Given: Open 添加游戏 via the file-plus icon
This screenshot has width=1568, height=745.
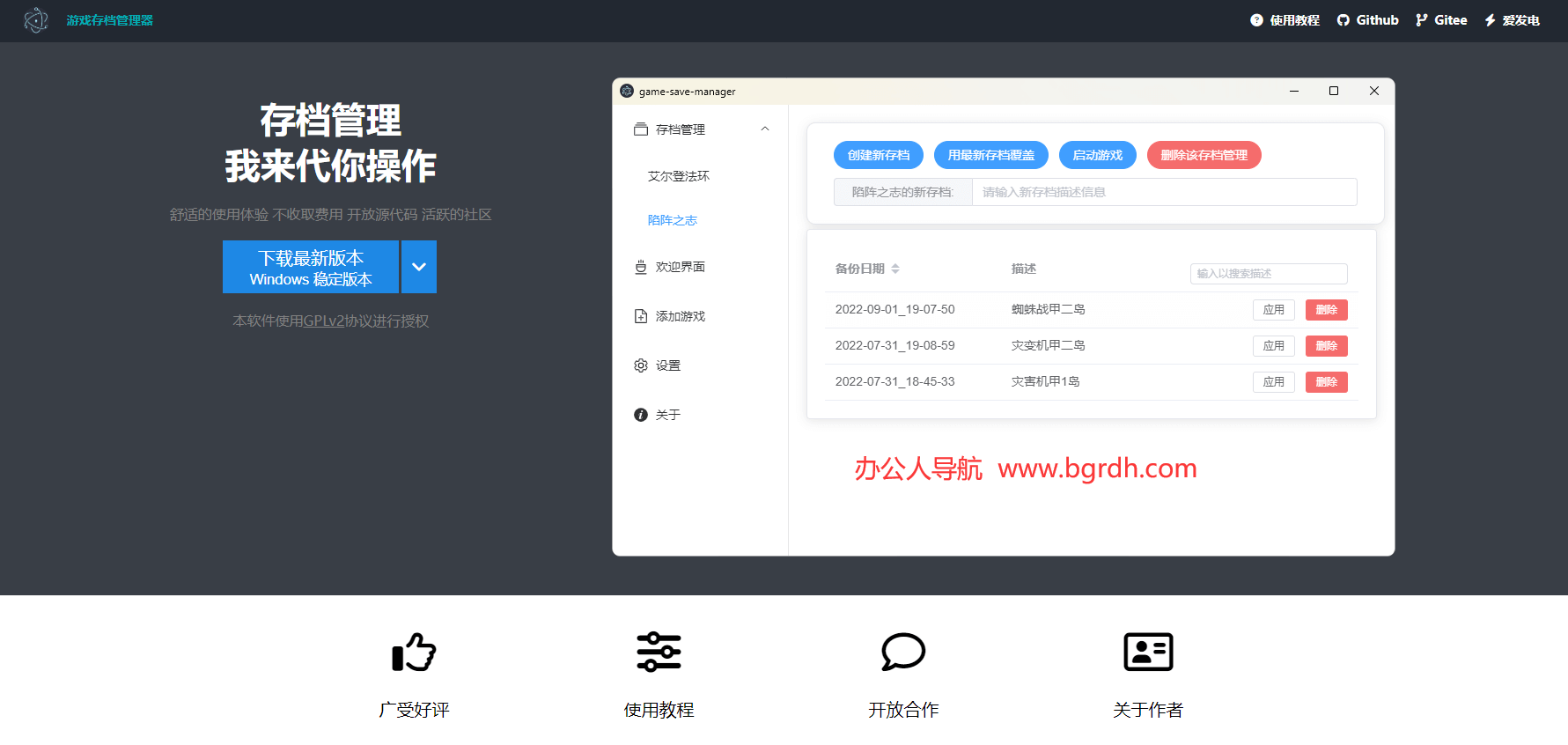Looking at the screenshot, I should pyautogui.click(x=641, y=316).
